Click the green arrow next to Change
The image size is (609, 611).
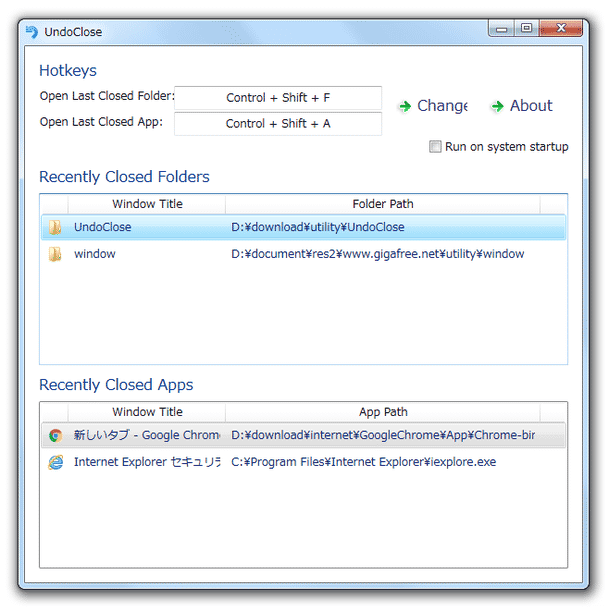(x=405, y=106)
